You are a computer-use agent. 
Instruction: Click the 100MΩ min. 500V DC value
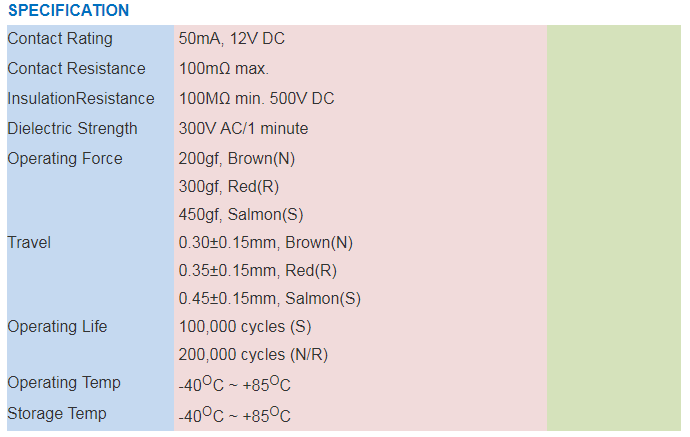point(256,99)
